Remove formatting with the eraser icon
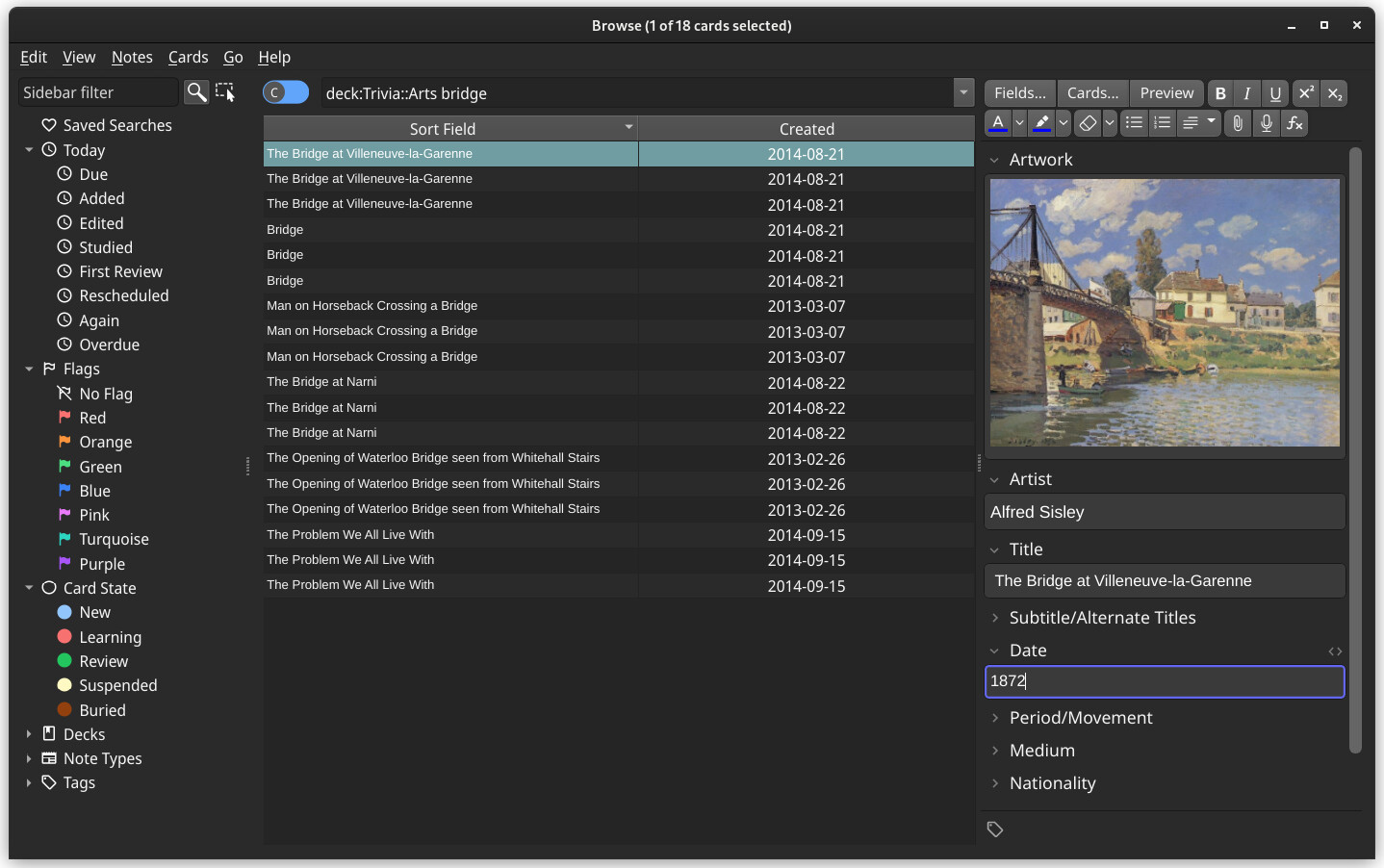 1089,123
